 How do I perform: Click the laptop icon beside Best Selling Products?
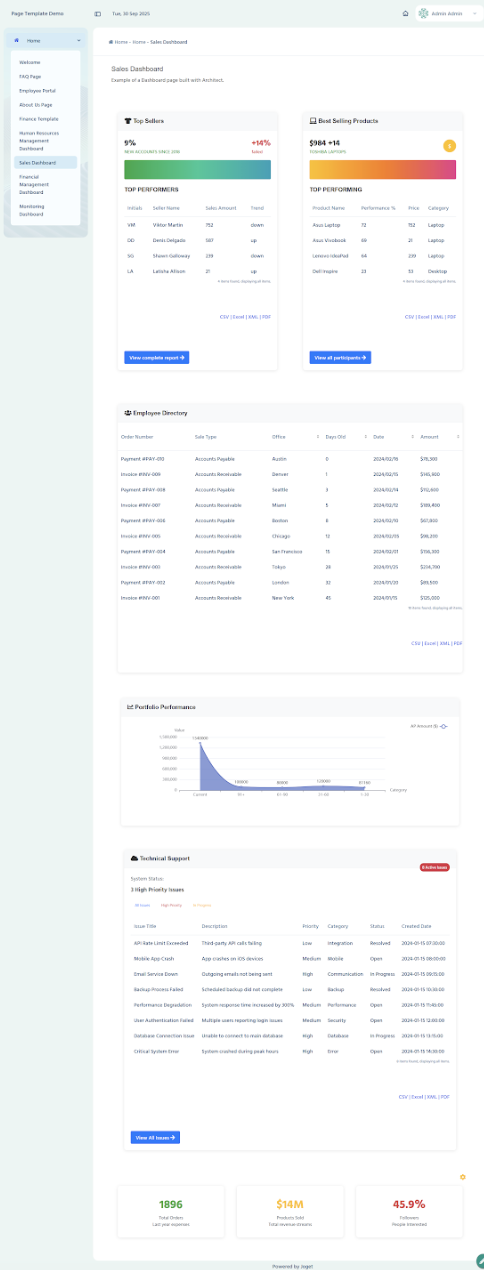(x=313, y=120)
